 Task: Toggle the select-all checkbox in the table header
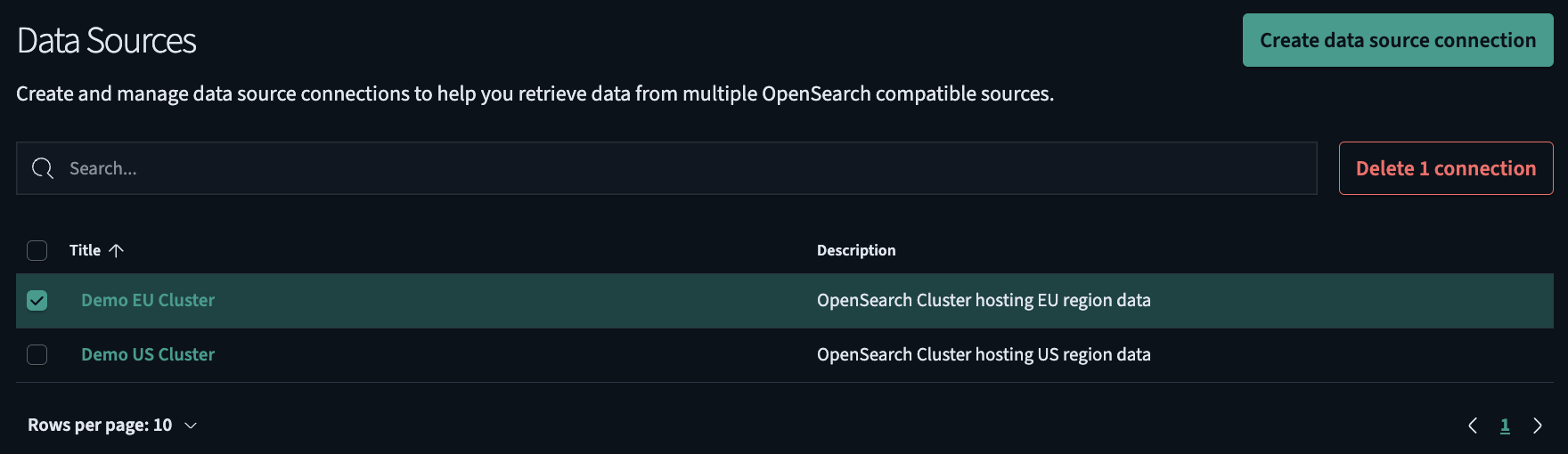[x=37, y=250]
